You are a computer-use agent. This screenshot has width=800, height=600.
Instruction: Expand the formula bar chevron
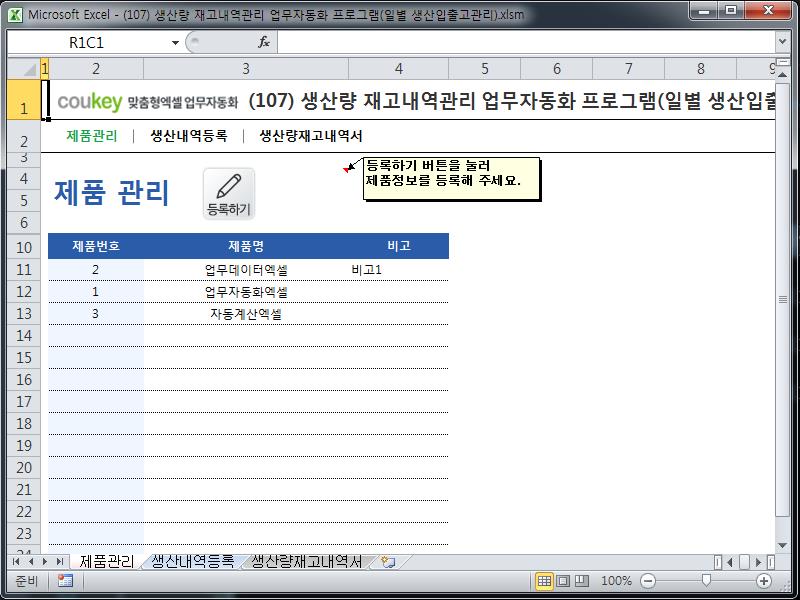click(x=783, y=42)
